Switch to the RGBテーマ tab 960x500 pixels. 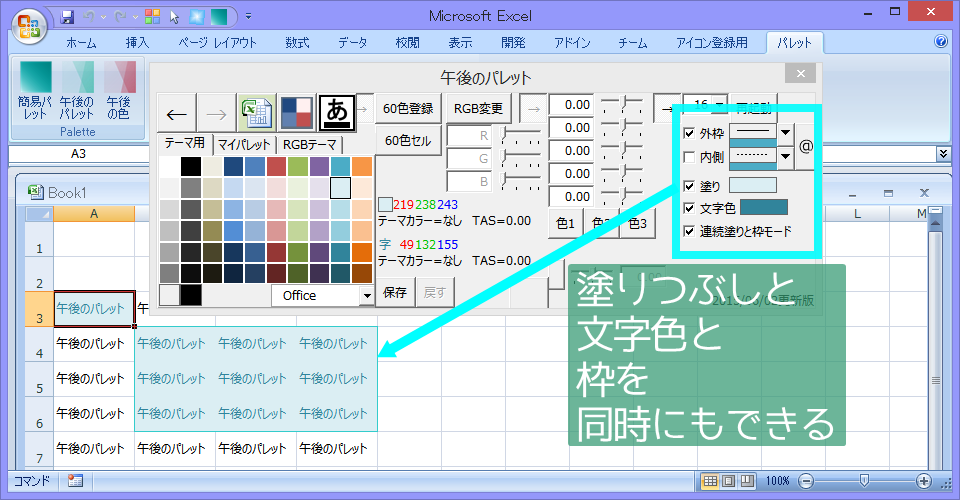(309, 144)
